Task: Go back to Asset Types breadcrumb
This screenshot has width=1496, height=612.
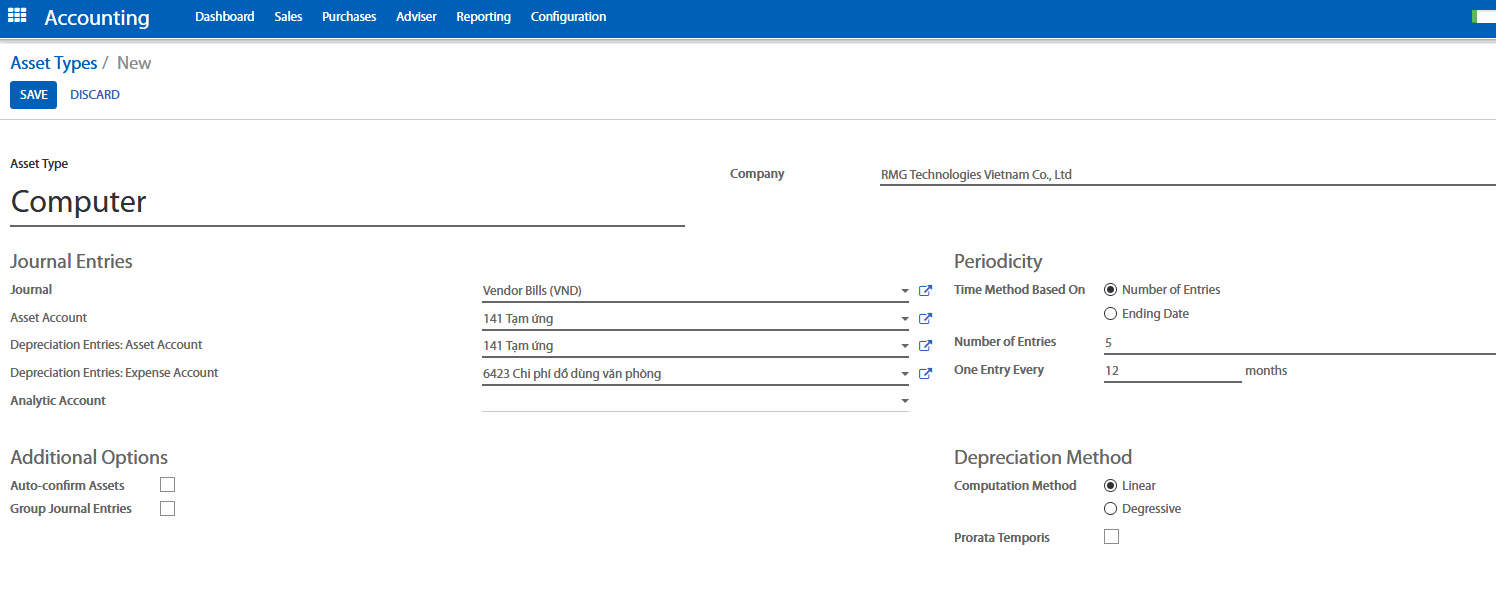Action: coord(54,63)
